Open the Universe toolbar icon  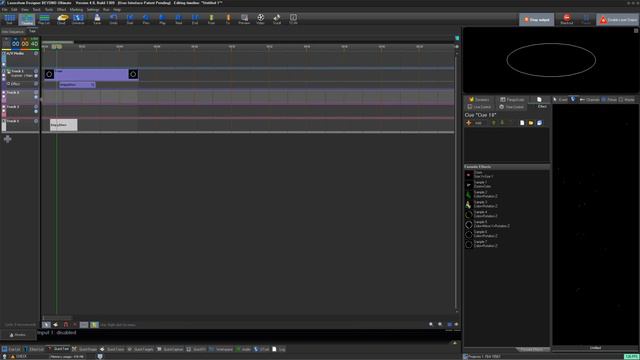pyautogui.click(x=78, y=19)
